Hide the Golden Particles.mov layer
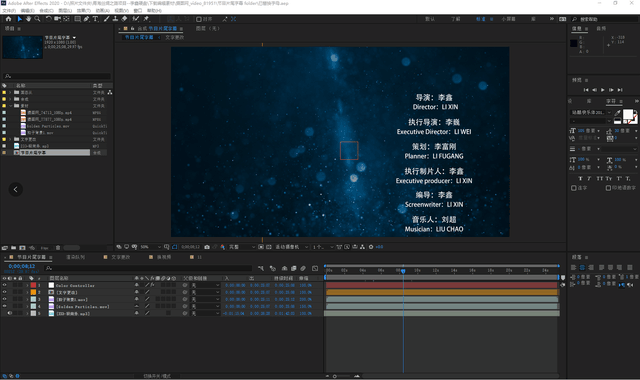Screen dimensions: 640x380 click(x=4, y=306)
